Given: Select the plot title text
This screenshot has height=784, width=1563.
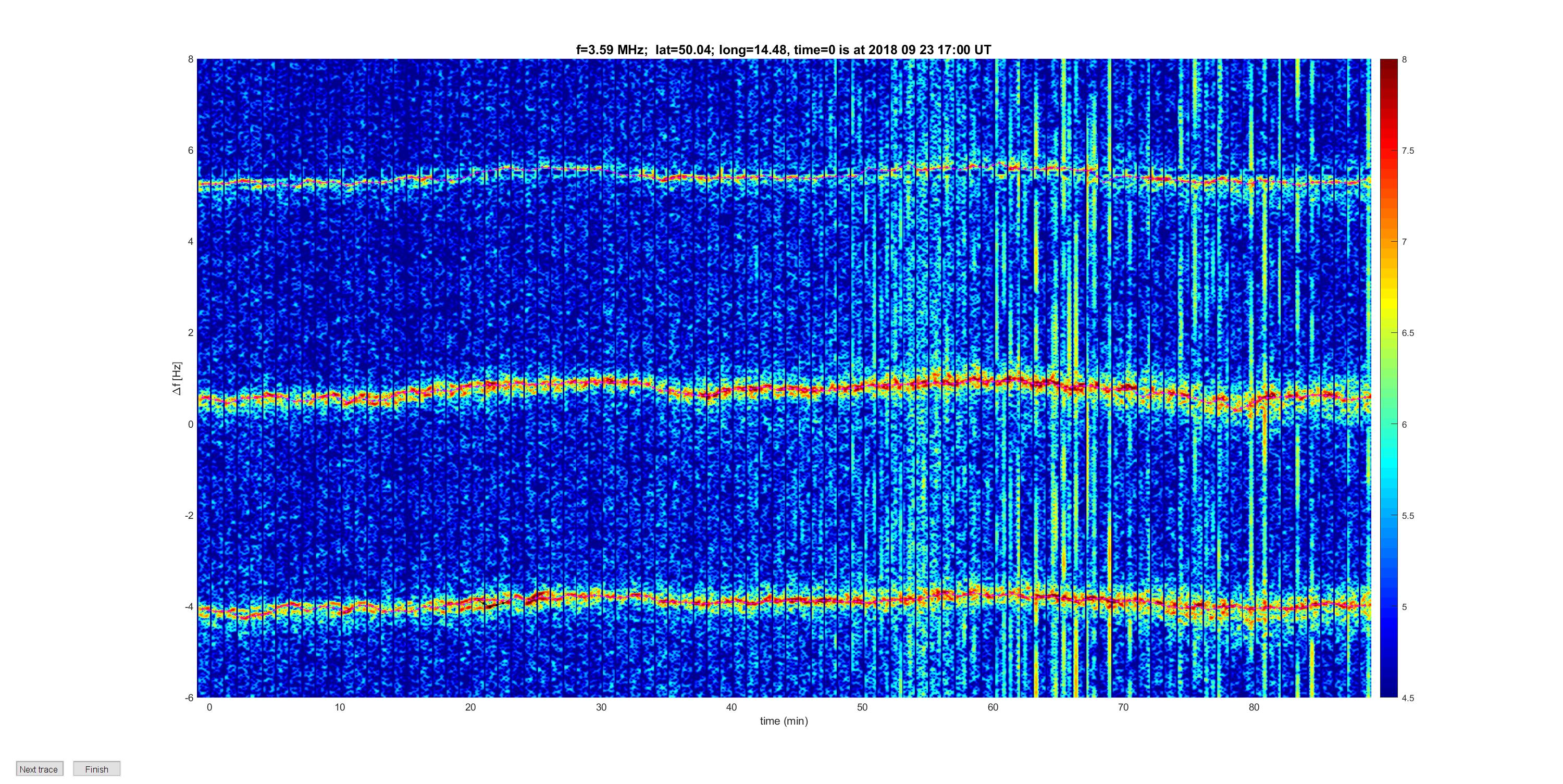Looking at the screenshot, I should click(783, 50).
